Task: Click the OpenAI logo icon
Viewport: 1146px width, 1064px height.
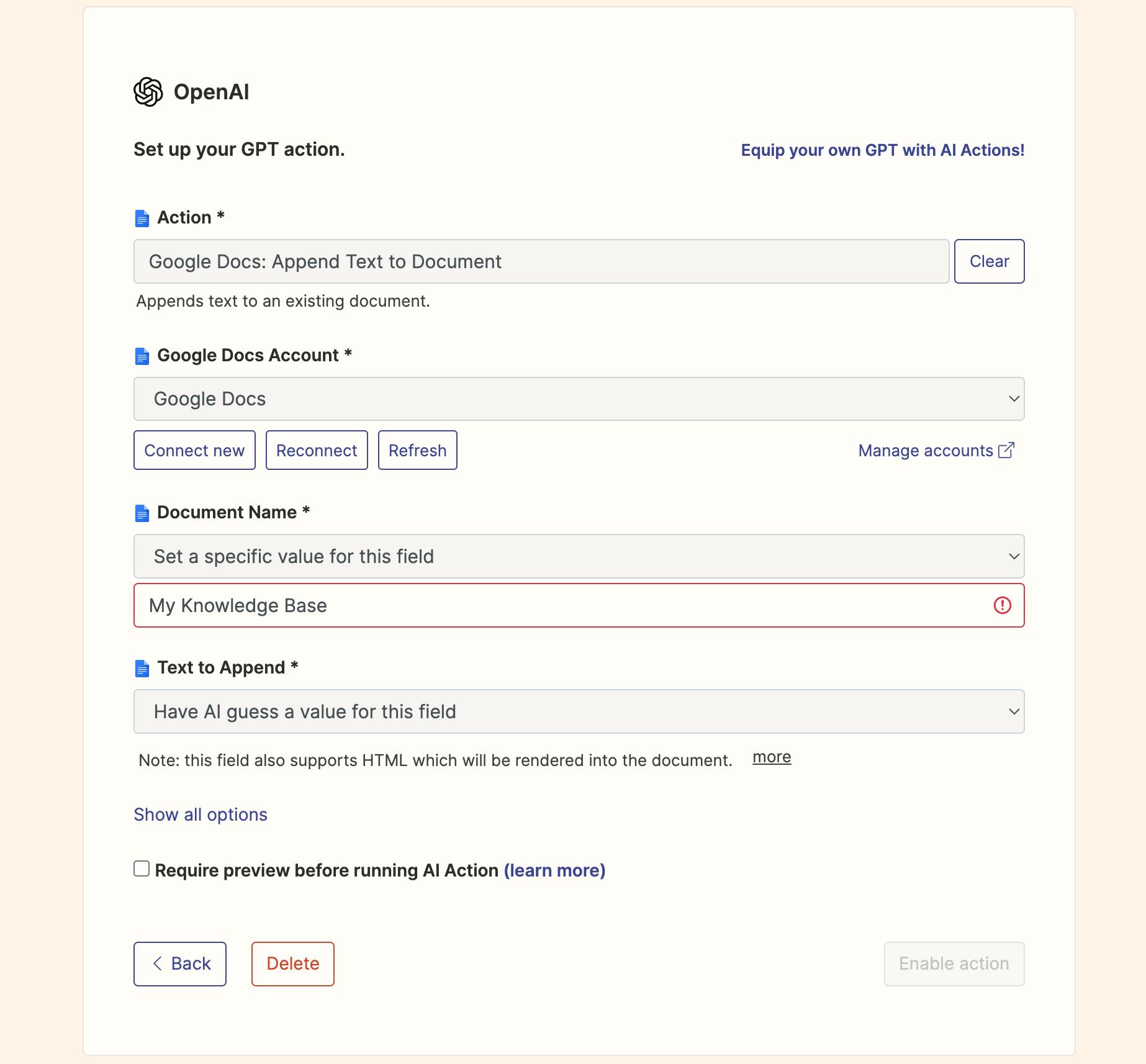Action: click(x=148, y=92)
